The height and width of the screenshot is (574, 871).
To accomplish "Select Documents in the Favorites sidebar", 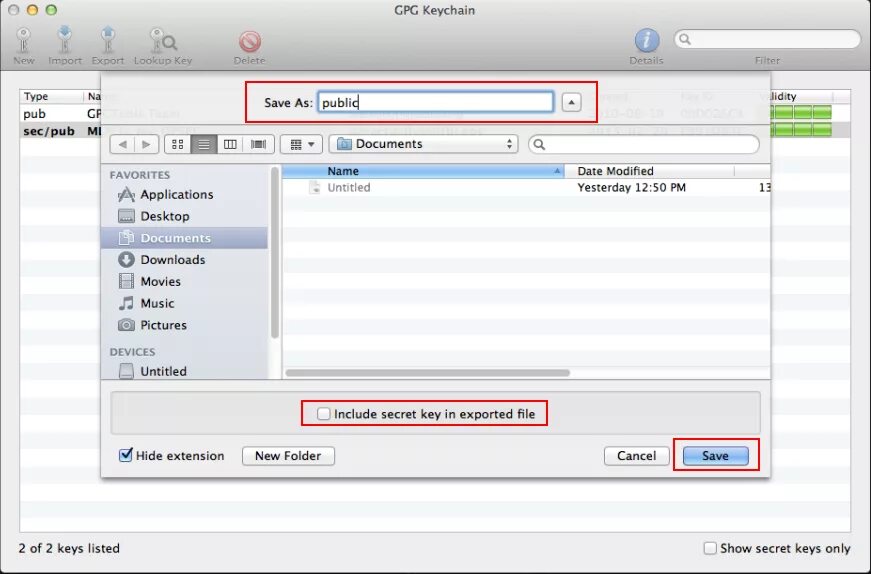I will tap(184, 238).
